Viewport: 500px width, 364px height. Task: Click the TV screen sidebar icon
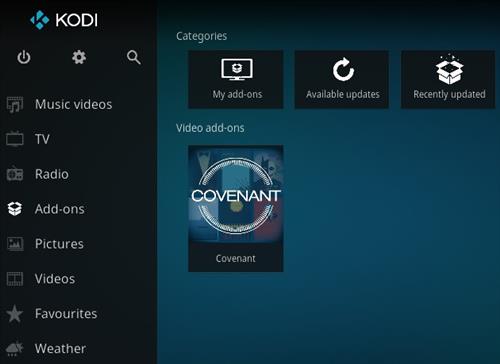15,139
